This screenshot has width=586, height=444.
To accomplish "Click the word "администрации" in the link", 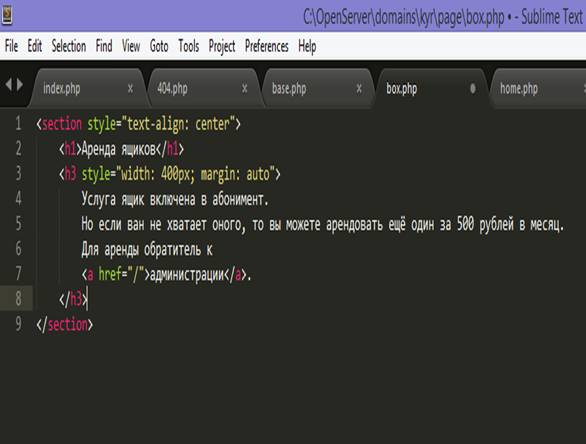I will click(x=187, y=274).
